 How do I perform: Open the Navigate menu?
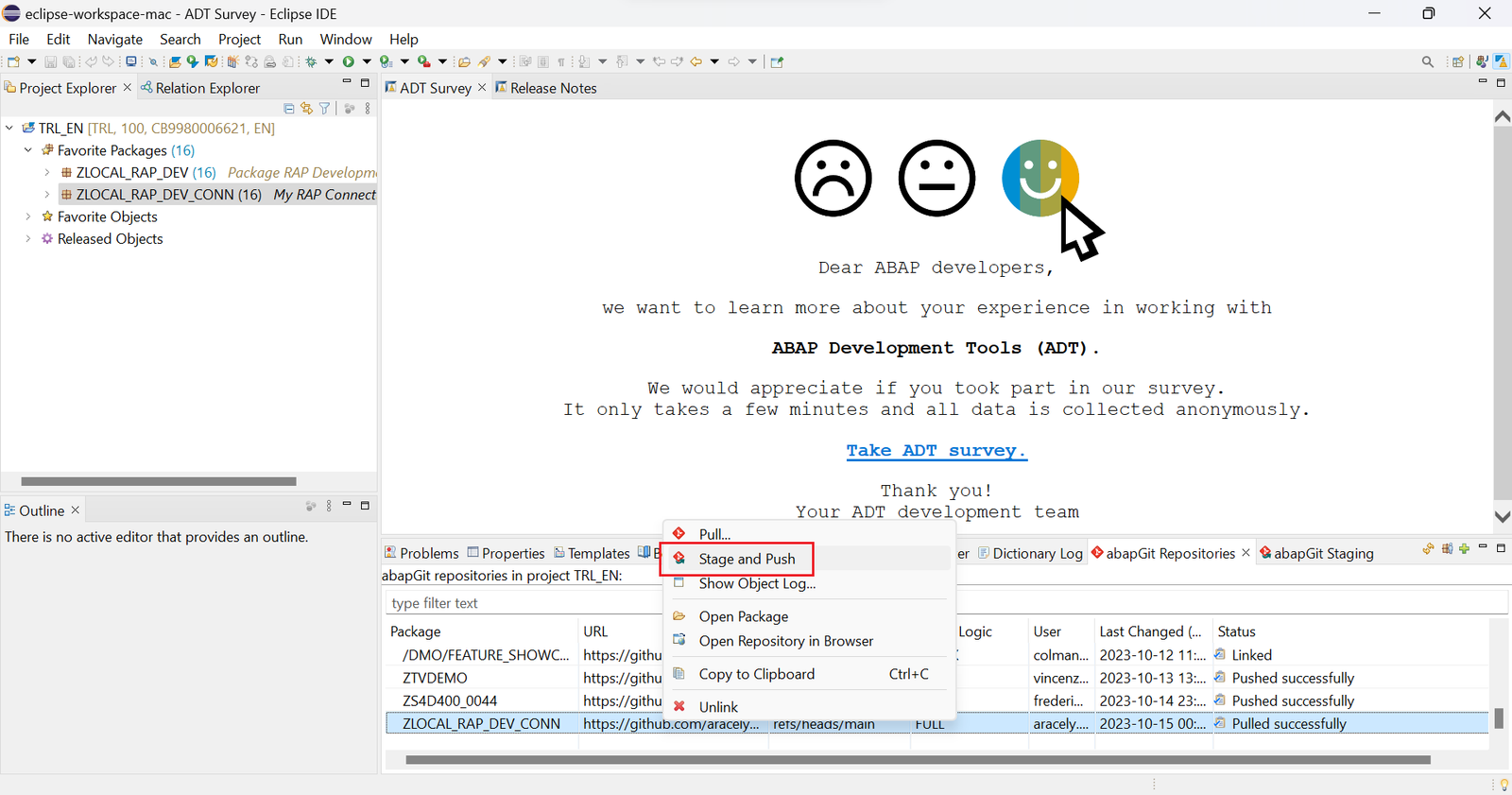(x=115, y=39)
